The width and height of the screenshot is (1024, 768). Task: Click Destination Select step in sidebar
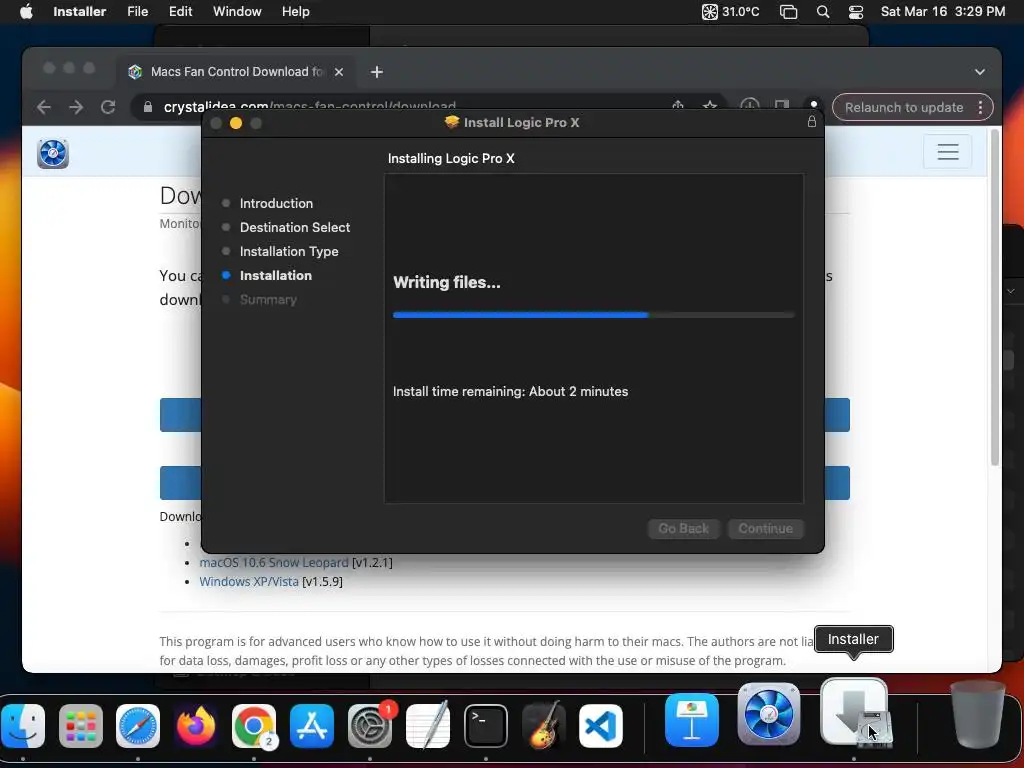[x=295, y=227]
